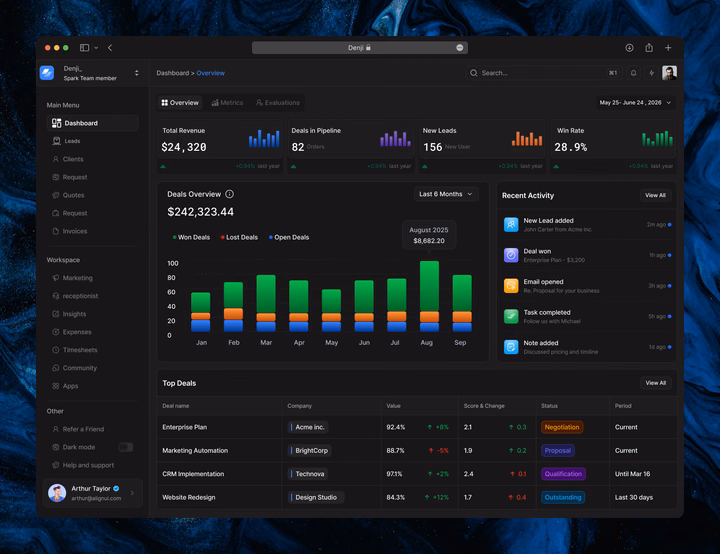Click the Outstanding status badge
Screen dimensions: 720x554
point(563,497)
